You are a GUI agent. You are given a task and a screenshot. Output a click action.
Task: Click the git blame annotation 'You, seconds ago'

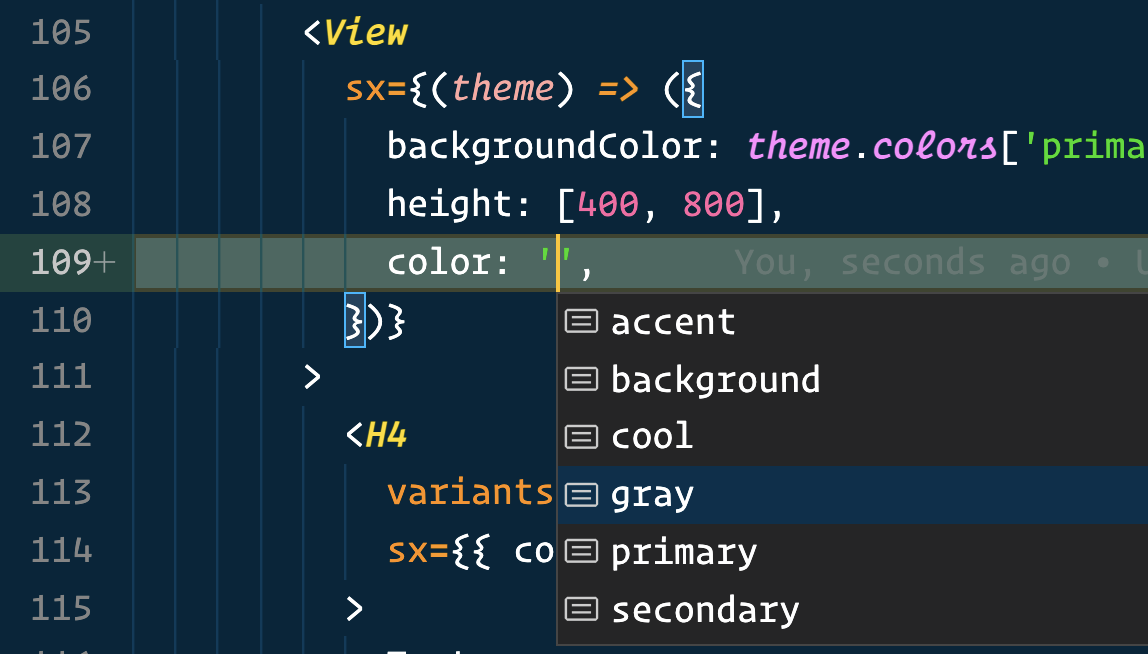pyautogui.click(x=902, y=262)
